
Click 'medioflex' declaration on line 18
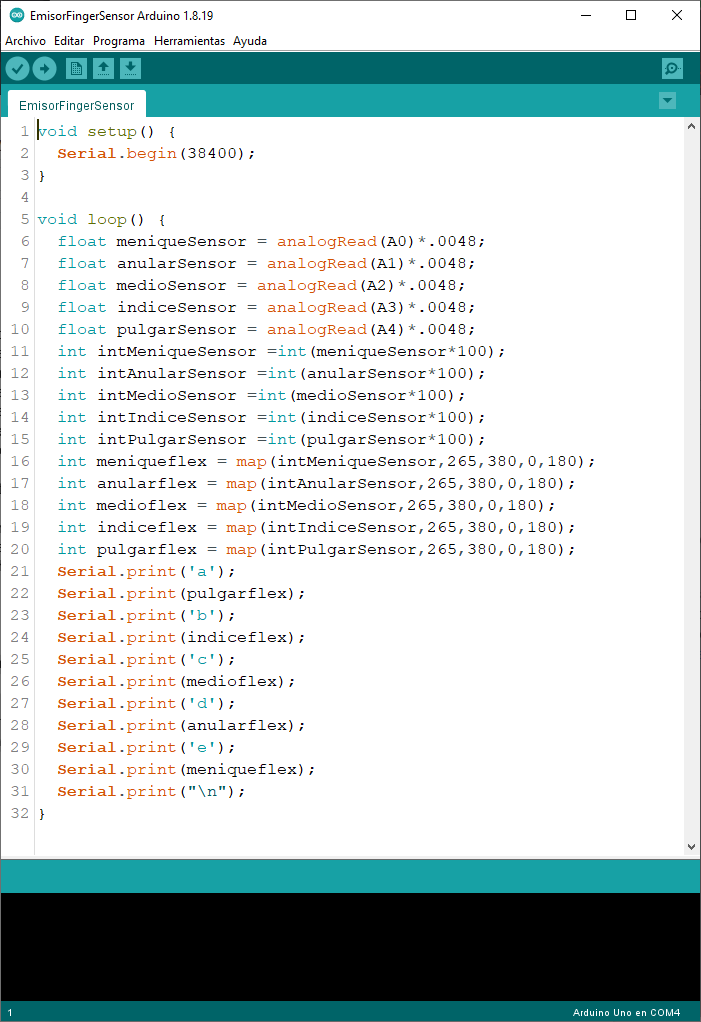(141, 506)
